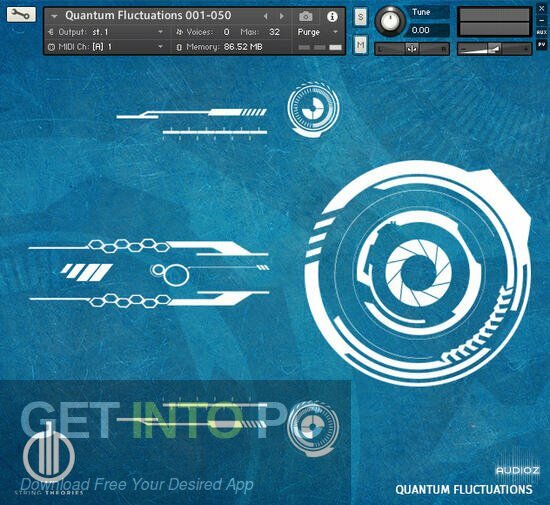Screen dimensions: 550x505
Task: Click the Voices icon
Action: [x=180, y=32]
